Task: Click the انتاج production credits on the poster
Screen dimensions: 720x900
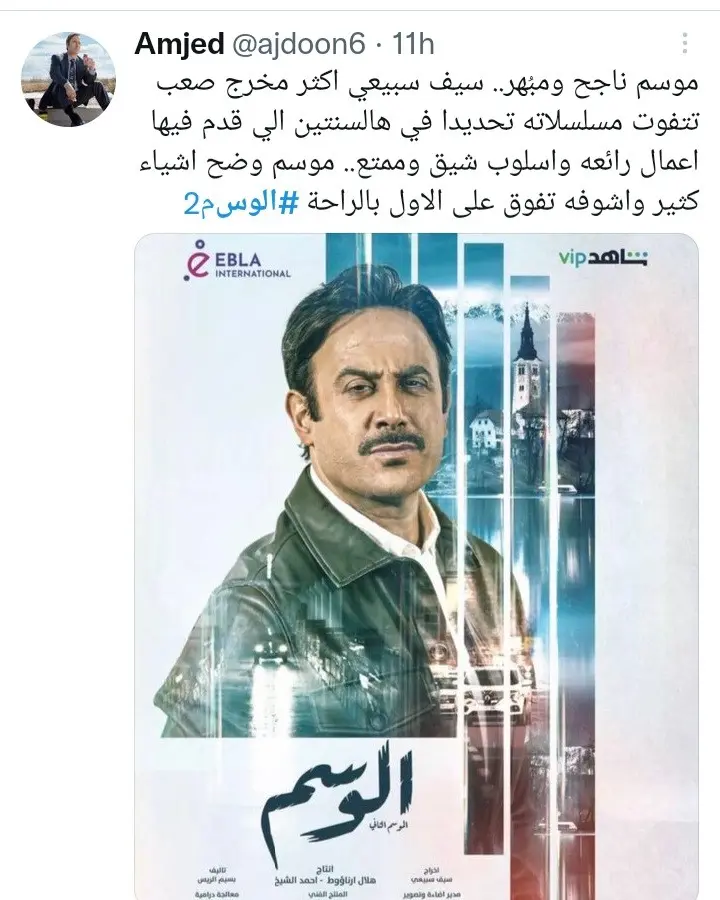Action: pyautogui.click(x=325, y=875)
